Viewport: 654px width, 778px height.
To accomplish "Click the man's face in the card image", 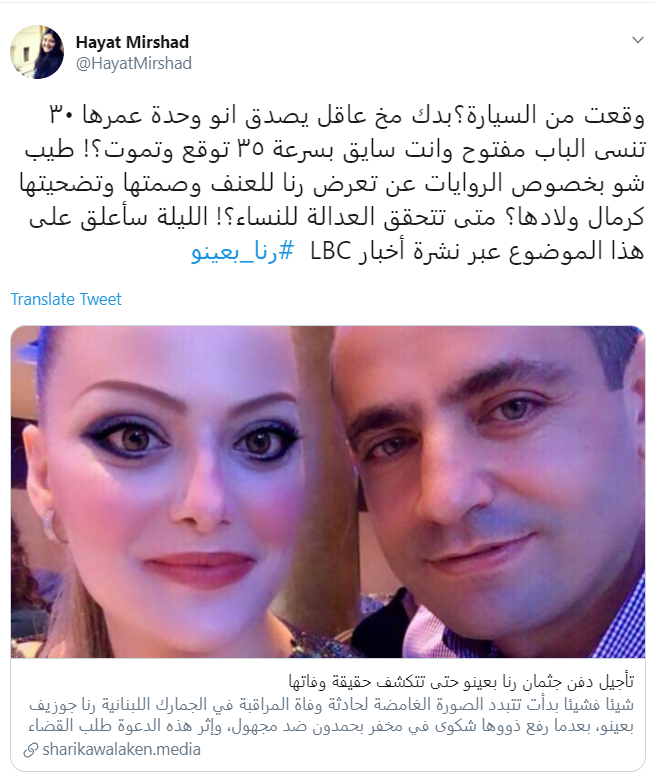I will pyautogui.click(x=491, y=471).
